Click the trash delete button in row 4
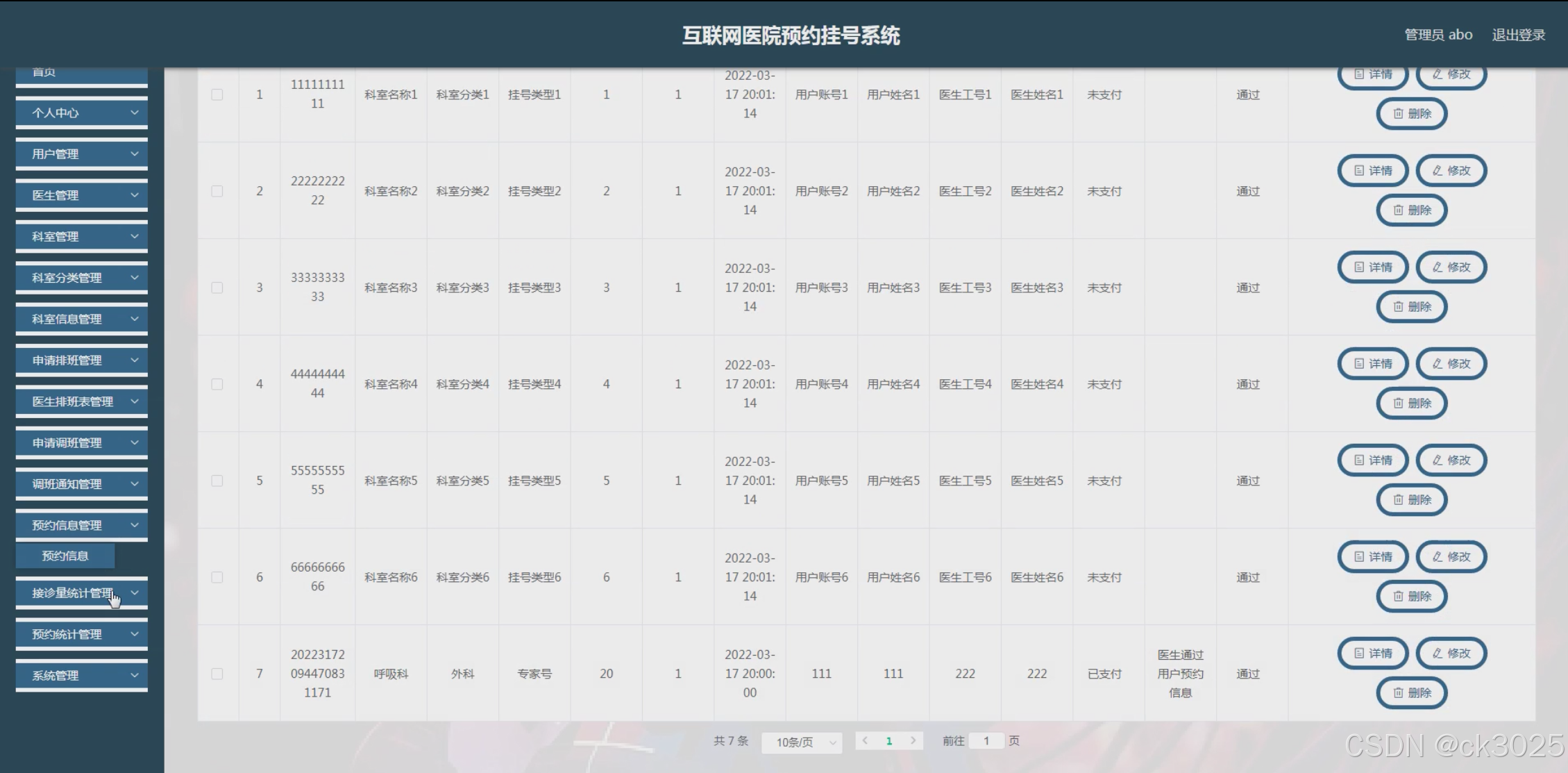The image size is (1568, 773). pos(1411,404)
